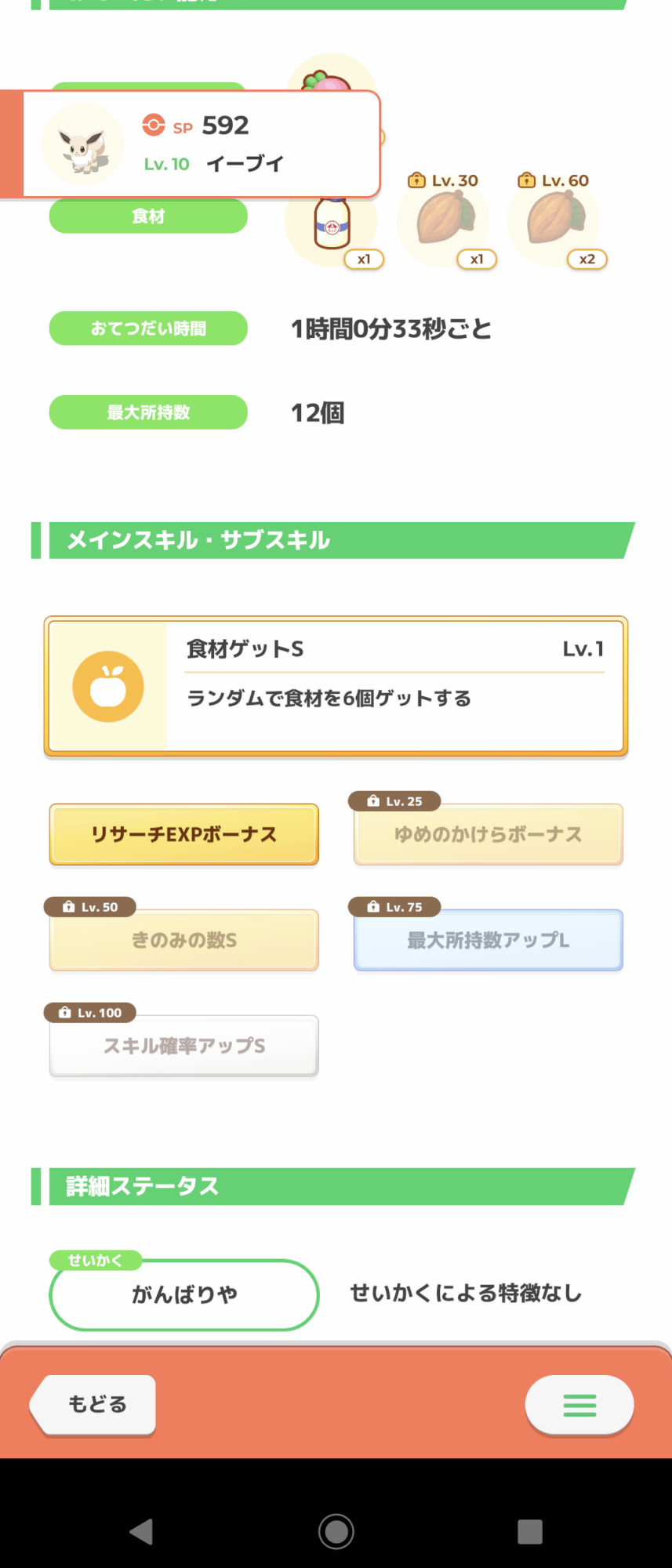
Task: Tap the milk bottle ingredient icon
Action: pyautogui.click(x=332, y=223)
